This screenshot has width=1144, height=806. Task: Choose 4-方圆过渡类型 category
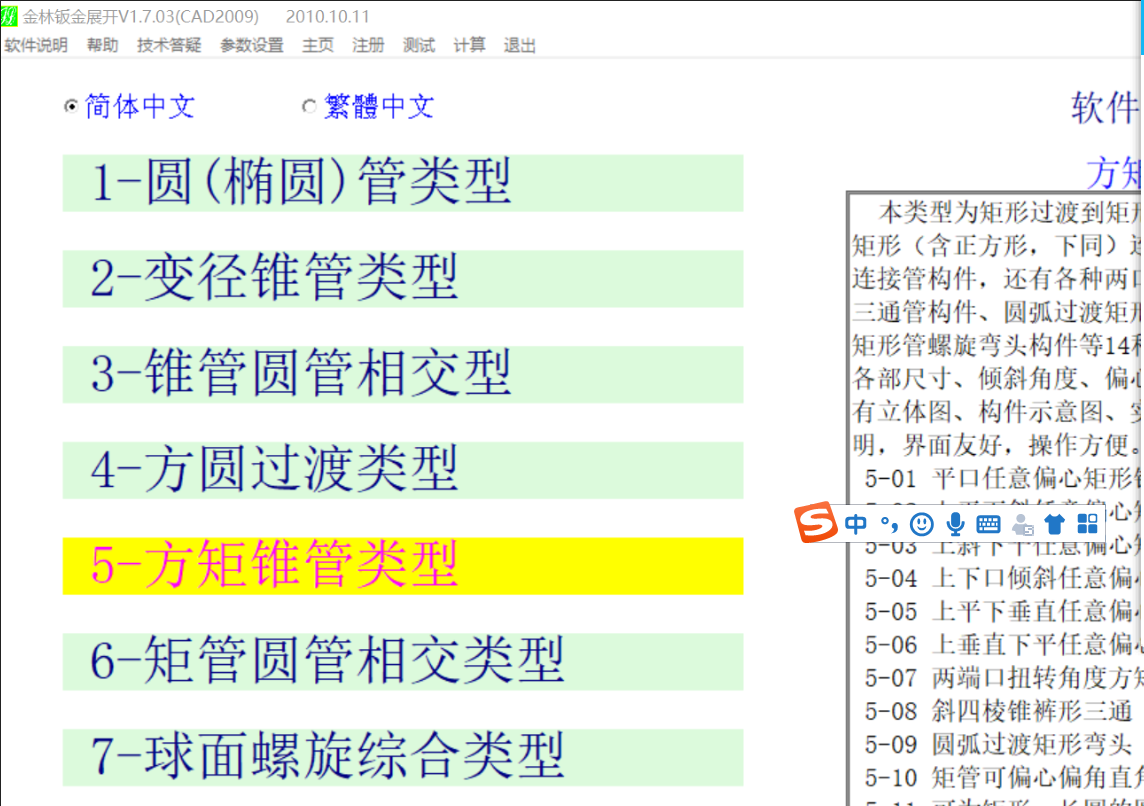(x=403, y=470)
